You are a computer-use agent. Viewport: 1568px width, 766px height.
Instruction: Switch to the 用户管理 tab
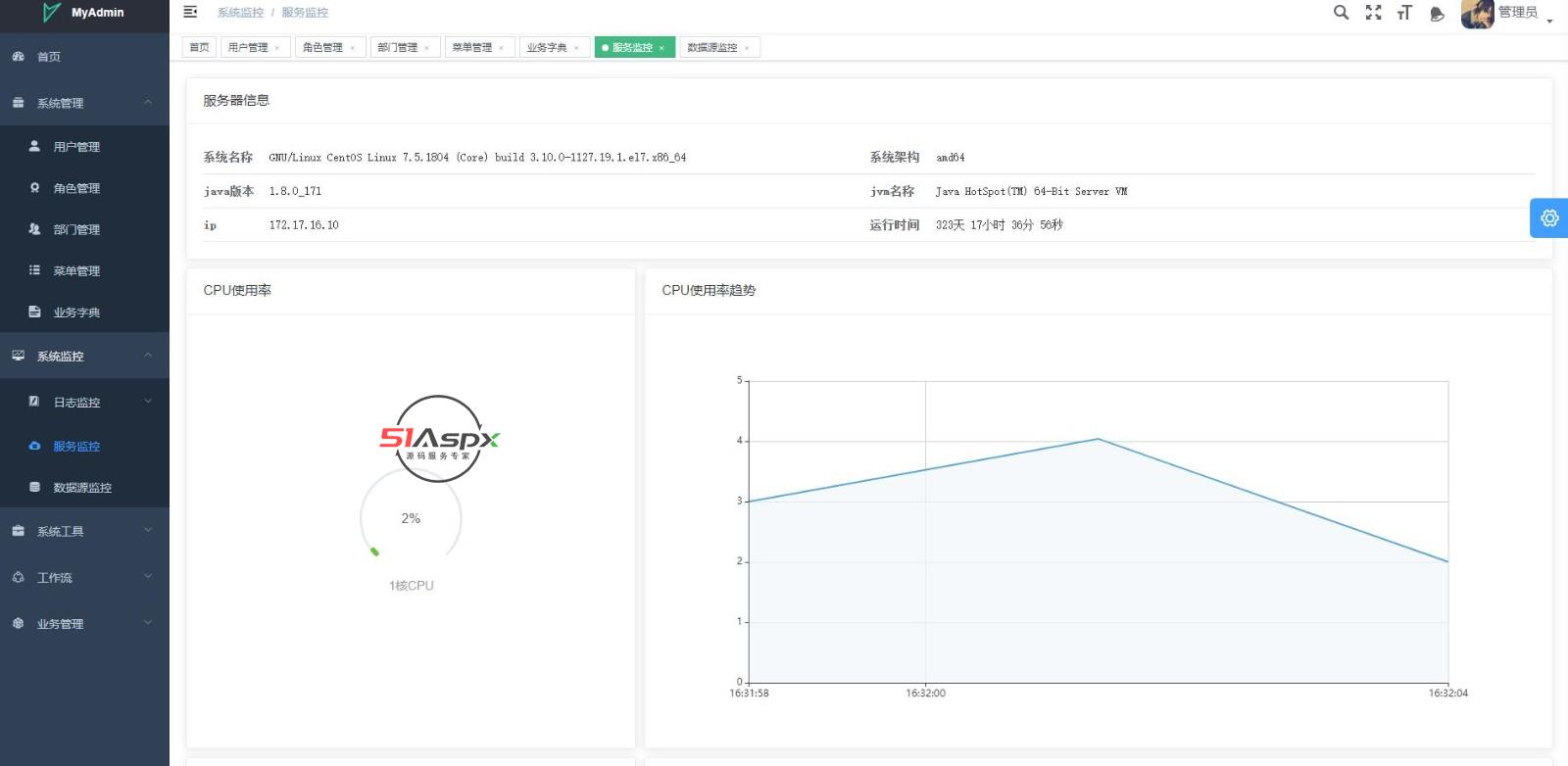tap(247, 47)
